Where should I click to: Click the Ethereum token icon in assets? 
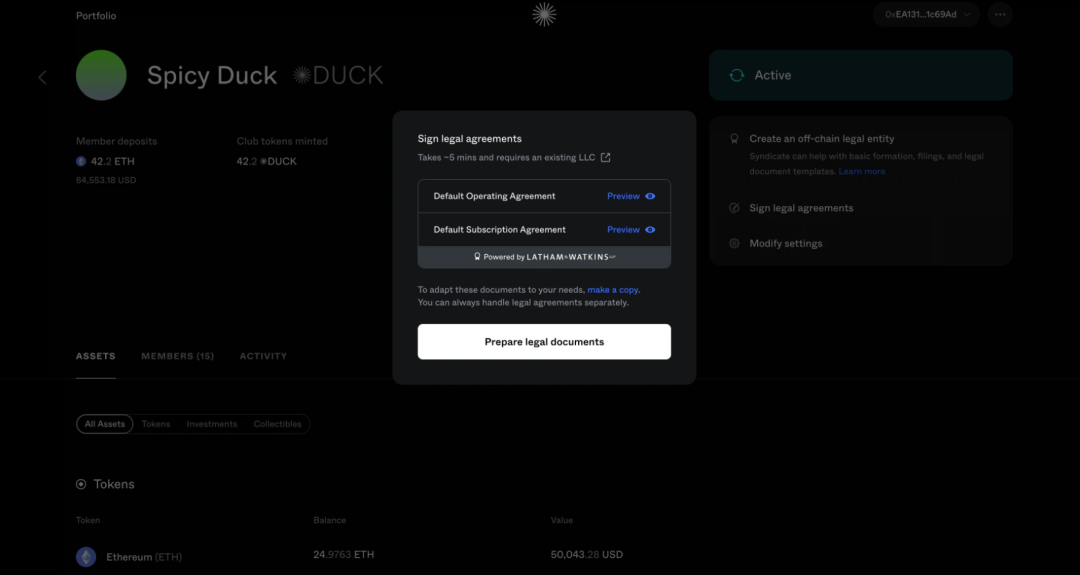[x=86, y=556]
